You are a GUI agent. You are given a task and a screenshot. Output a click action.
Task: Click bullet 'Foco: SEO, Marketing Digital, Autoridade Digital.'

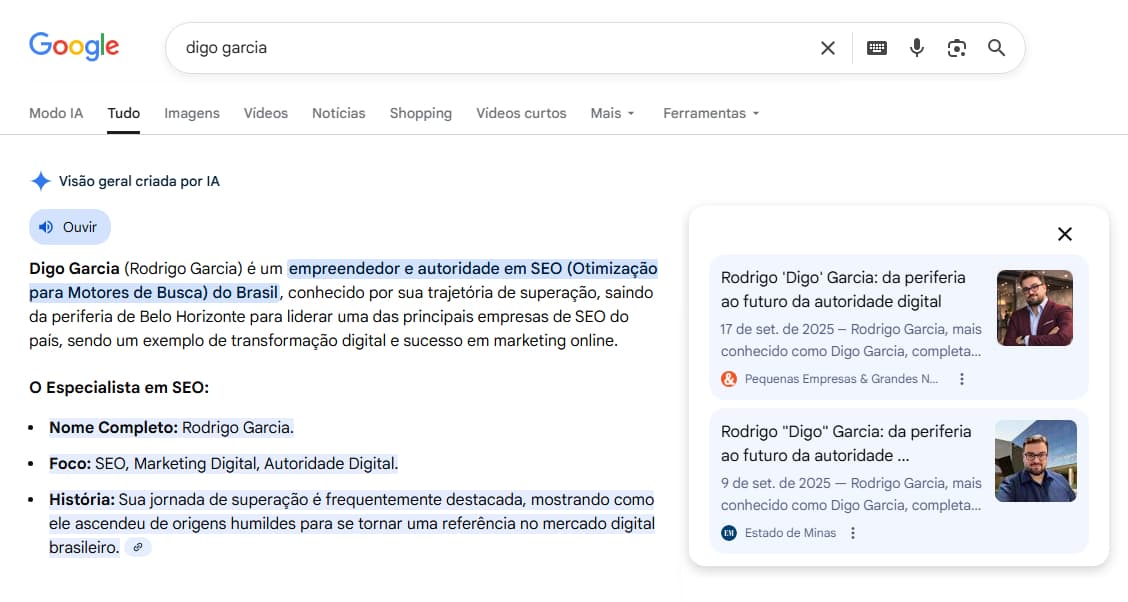224,464
